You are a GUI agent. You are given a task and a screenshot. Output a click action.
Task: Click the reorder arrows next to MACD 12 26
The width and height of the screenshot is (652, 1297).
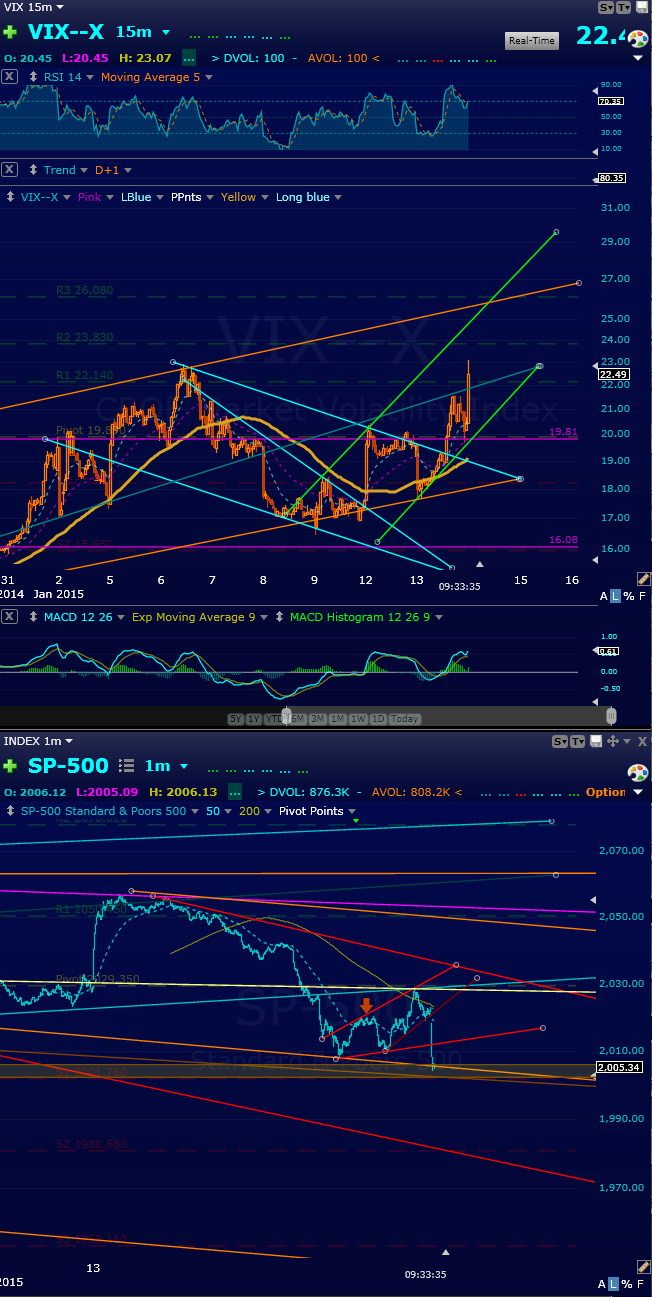point(32,617)
